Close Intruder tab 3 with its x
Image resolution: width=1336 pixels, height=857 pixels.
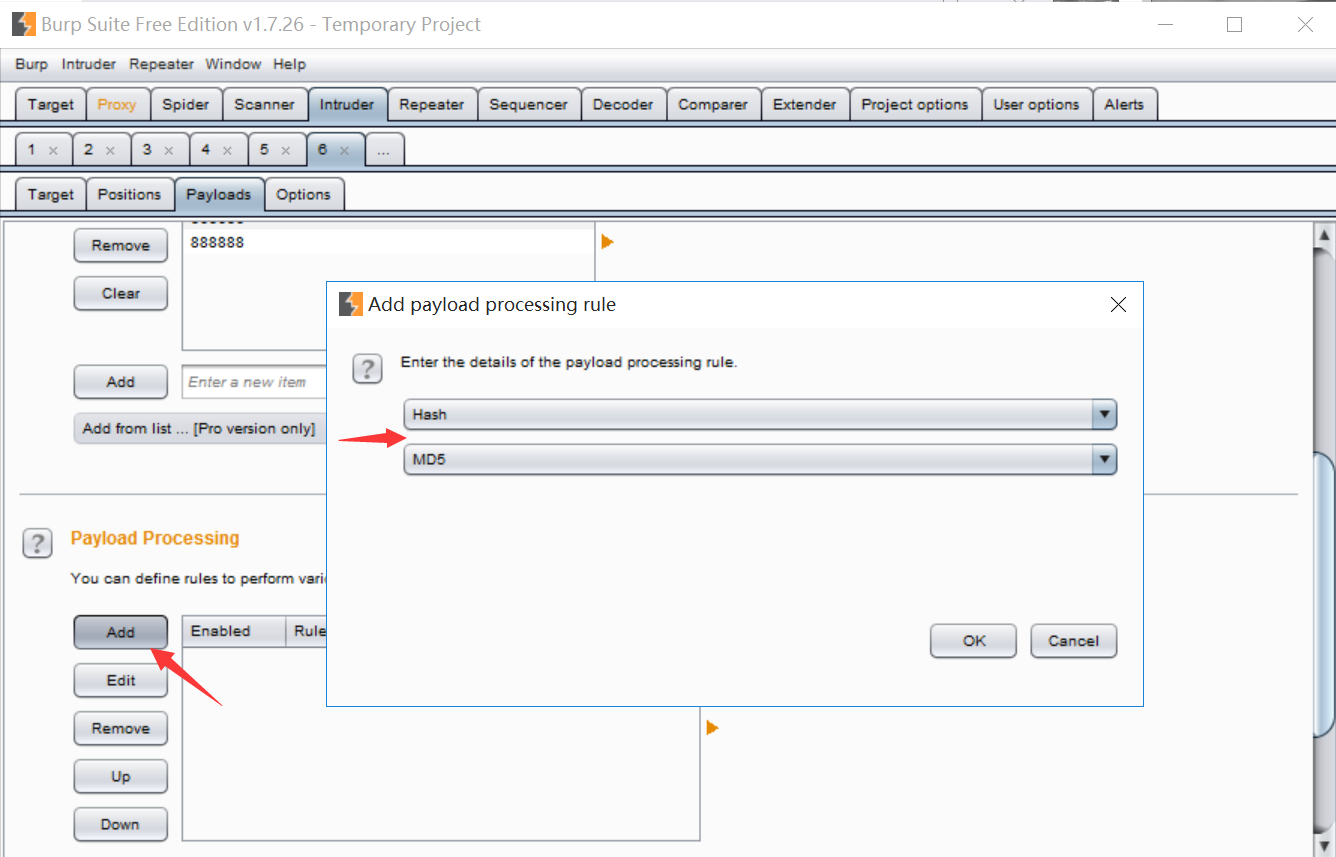pyautogui.click(x=169, y=150)
